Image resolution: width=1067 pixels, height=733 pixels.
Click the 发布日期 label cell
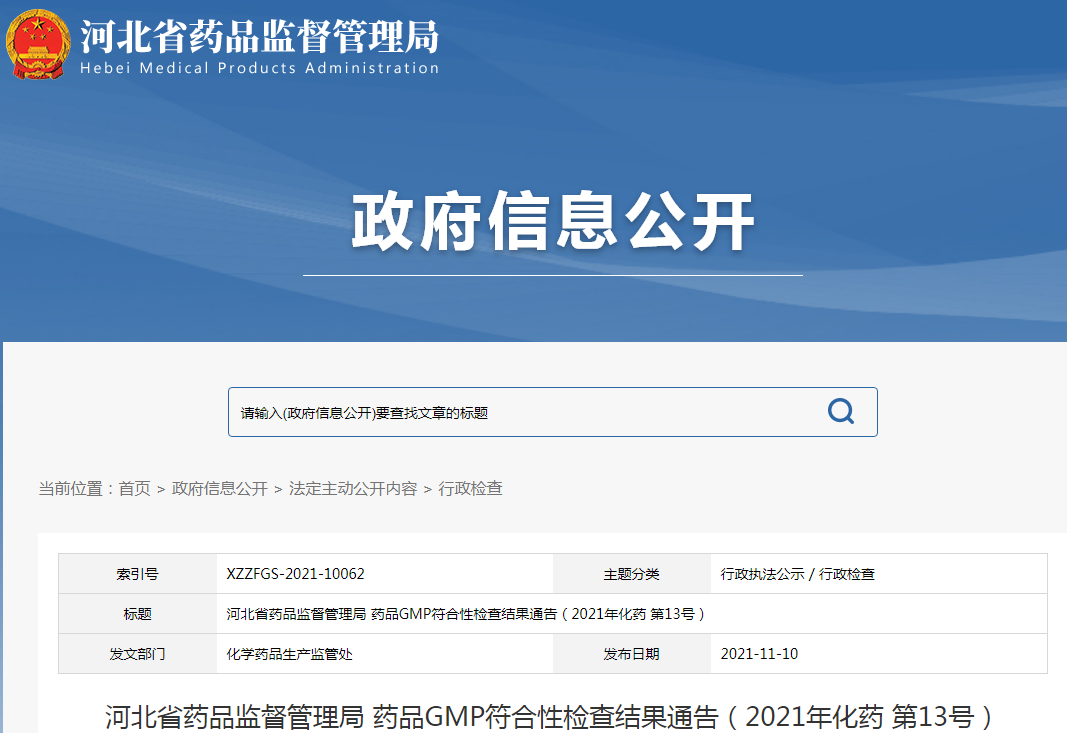tap(631, 654)
